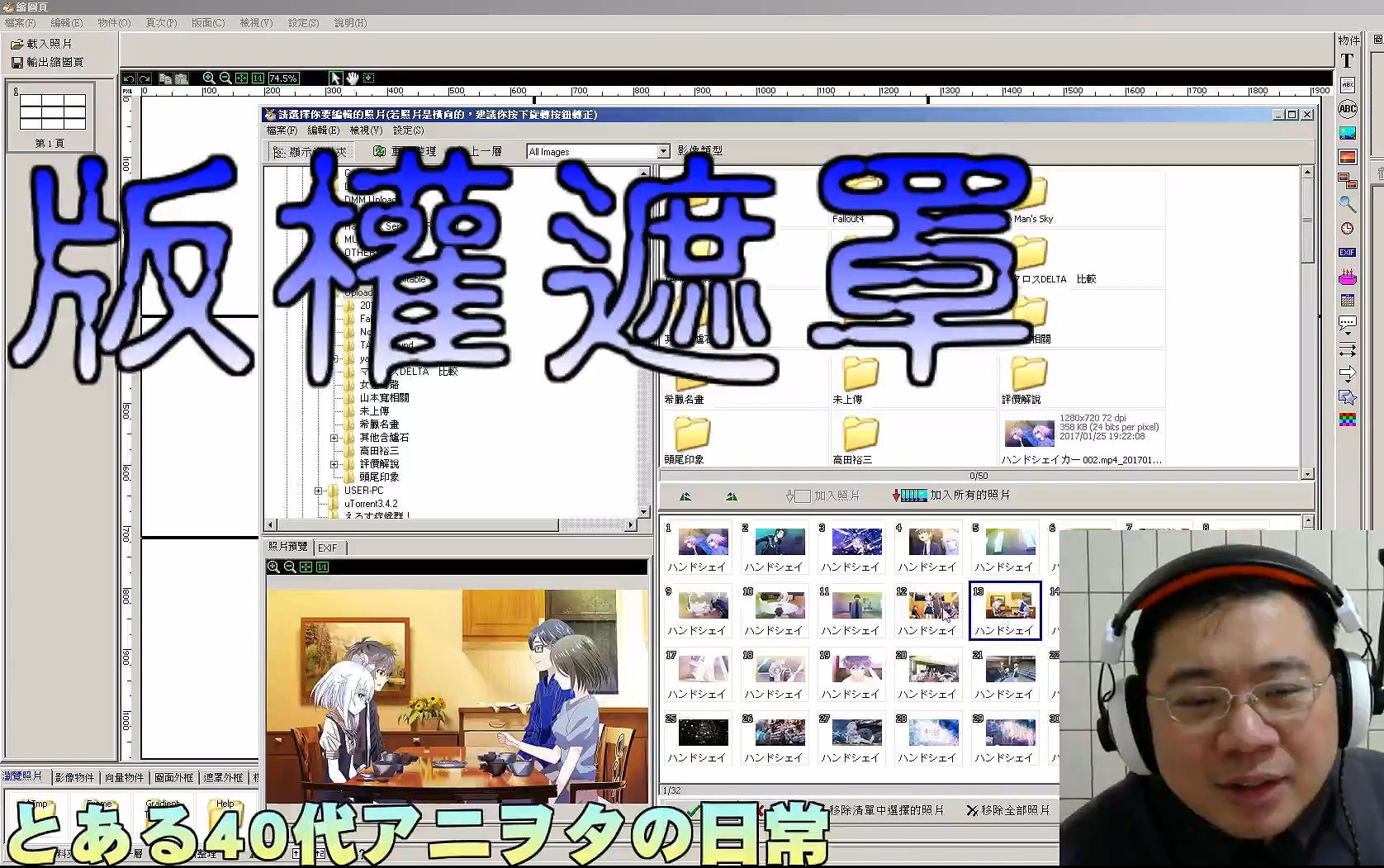Image resolution: width=1384 pixels, height=868 pixels.
Task: Set canvas zoom to 1:1
Action: pyautogui.click(x=258, y=78)
